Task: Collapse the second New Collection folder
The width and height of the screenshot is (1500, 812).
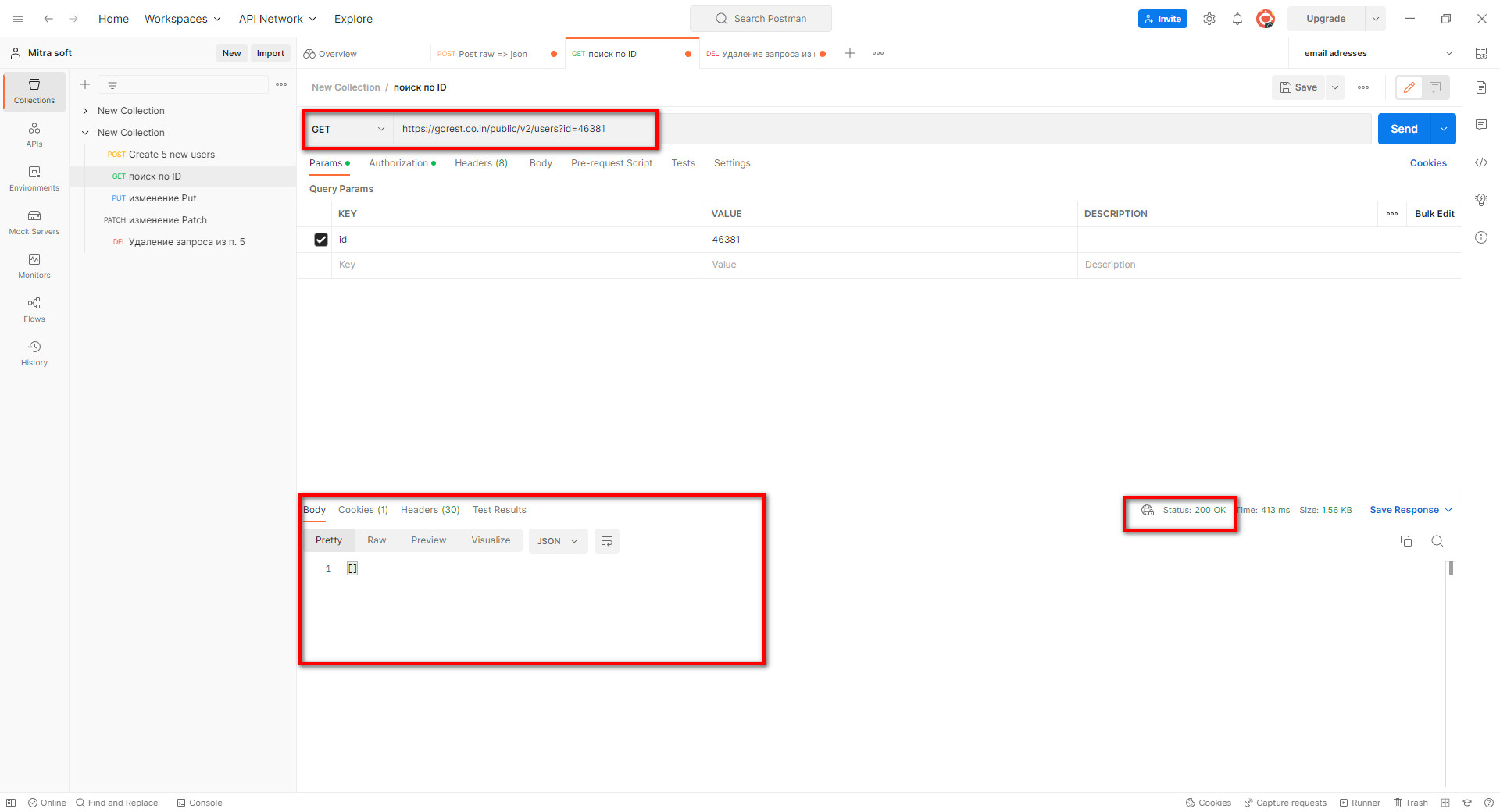Action: coord(85,133)
